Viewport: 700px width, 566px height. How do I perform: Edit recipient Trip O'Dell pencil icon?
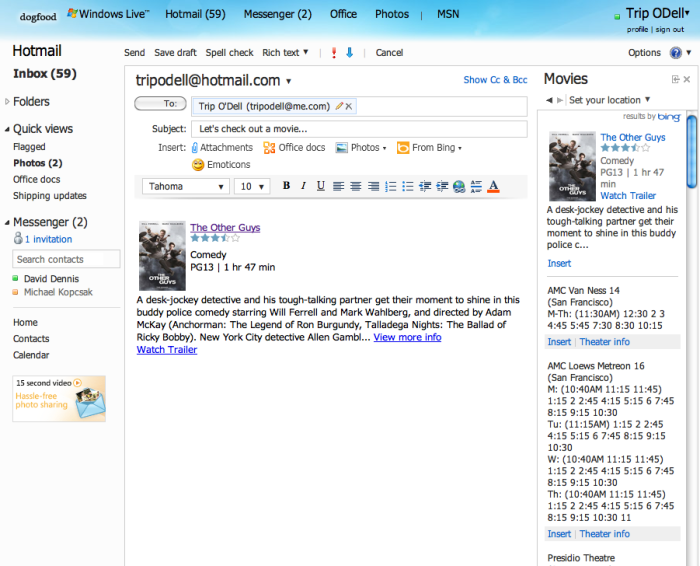[x=339, y=106]
